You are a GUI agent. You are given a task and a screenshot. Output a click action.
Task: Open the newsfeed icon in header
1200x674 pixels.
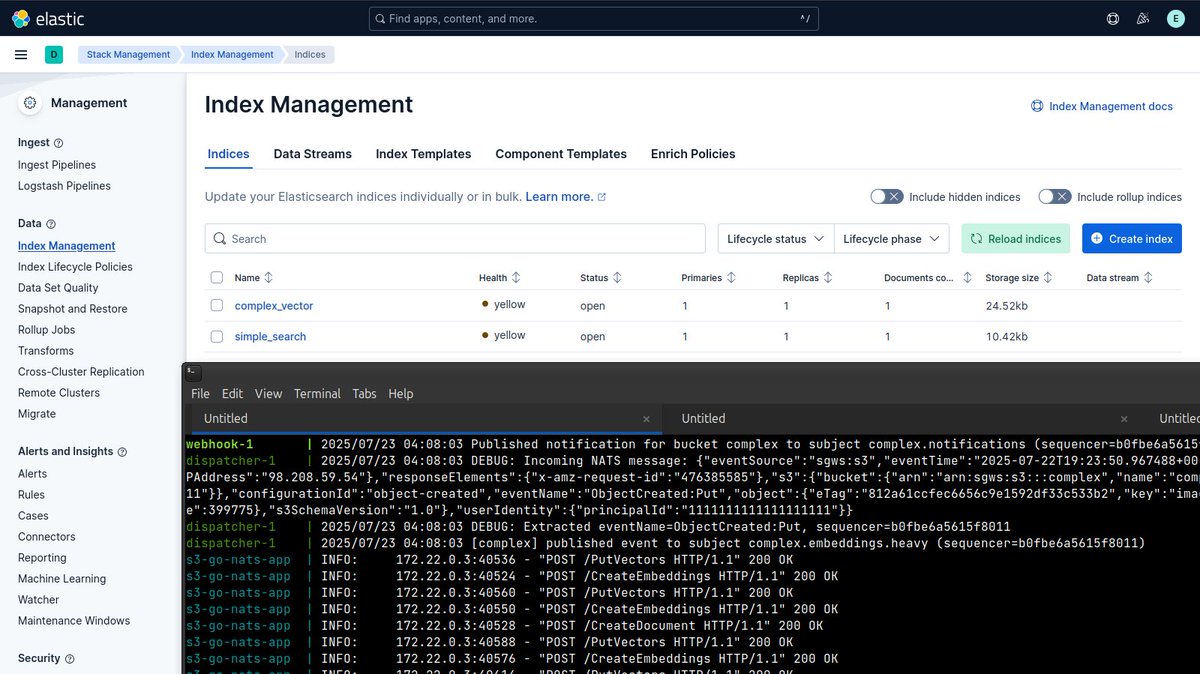pos(1143,18)
